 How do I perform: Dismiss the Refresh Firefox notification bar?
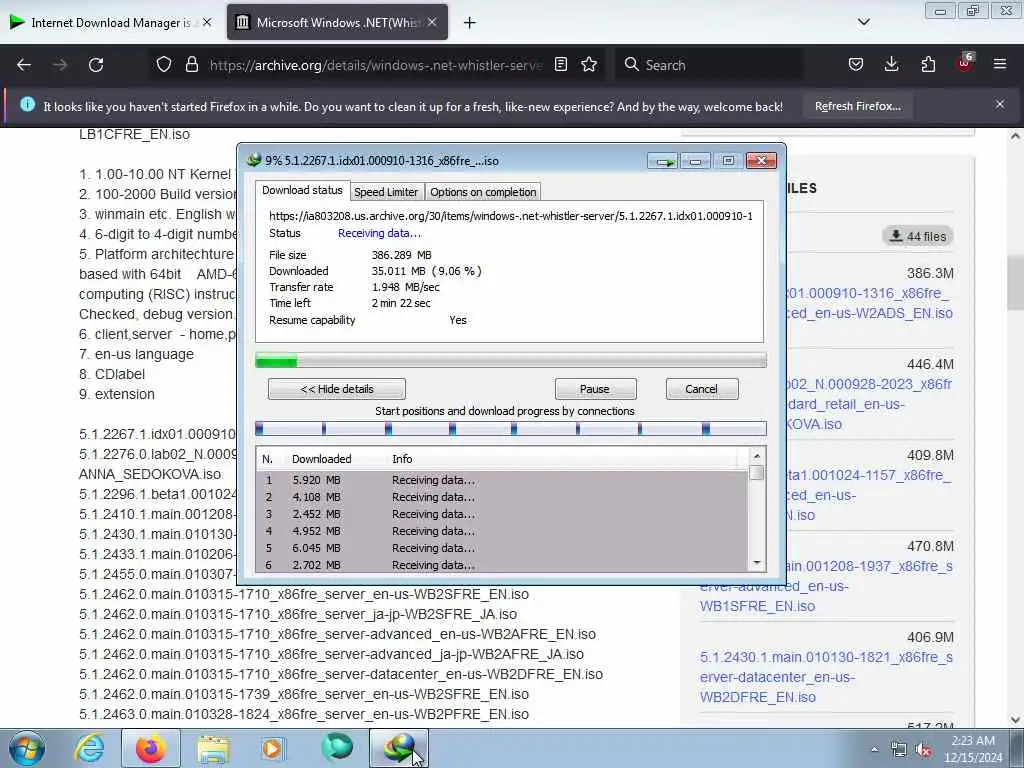point(1000,104)
